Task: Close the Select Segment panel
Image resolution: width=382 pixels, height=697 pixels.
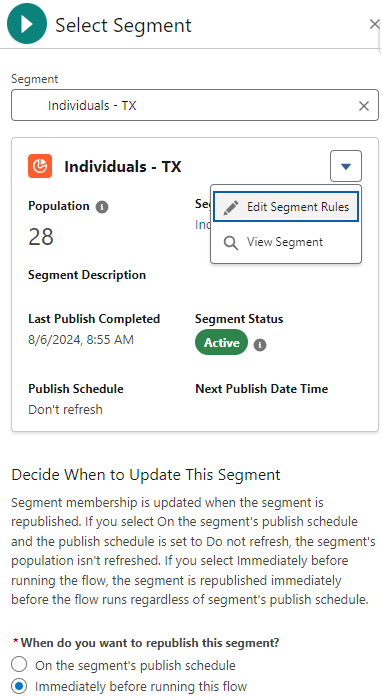Action: [375, 24]
